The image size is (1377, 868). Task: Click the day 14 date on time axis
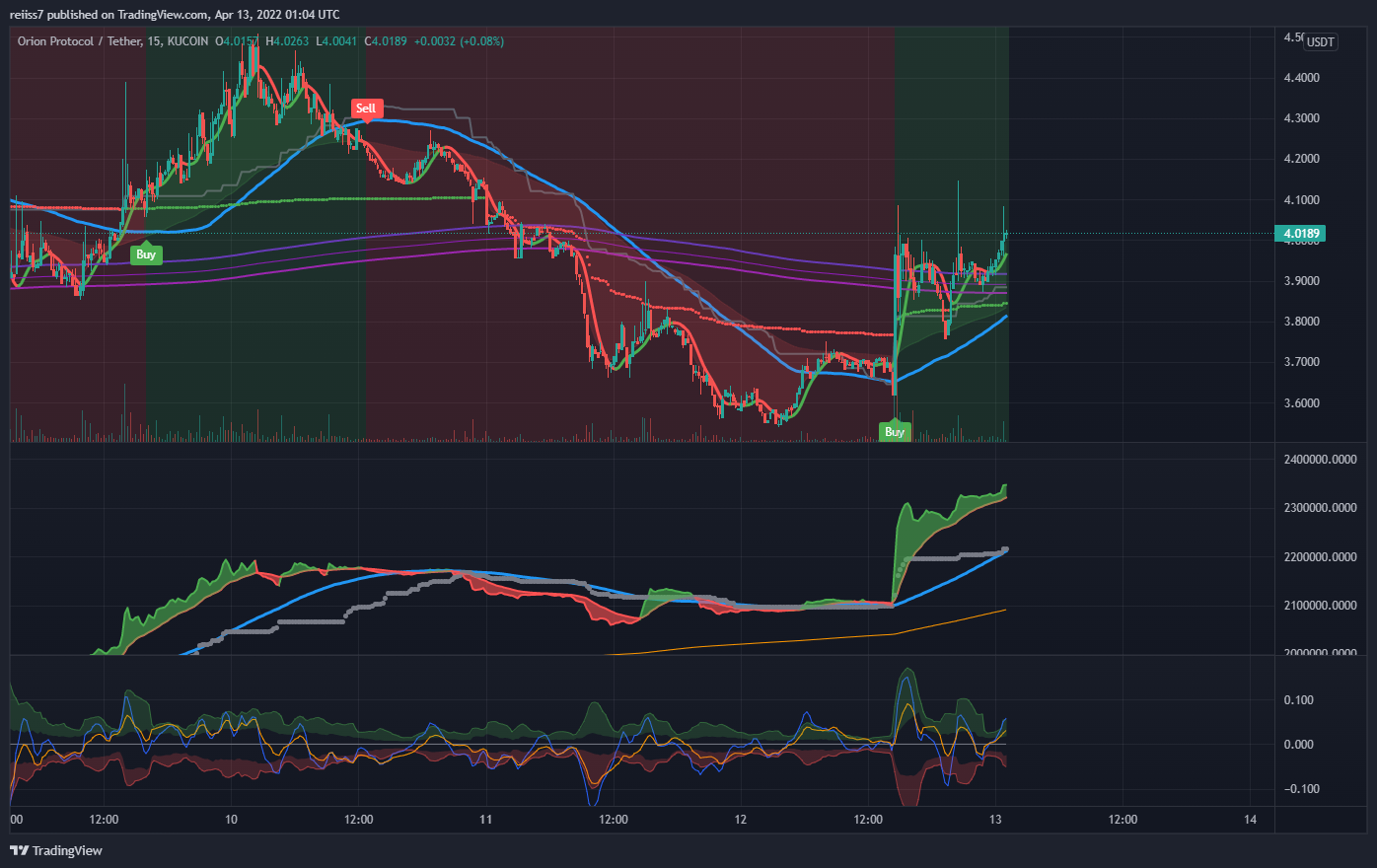point(1251,820)
